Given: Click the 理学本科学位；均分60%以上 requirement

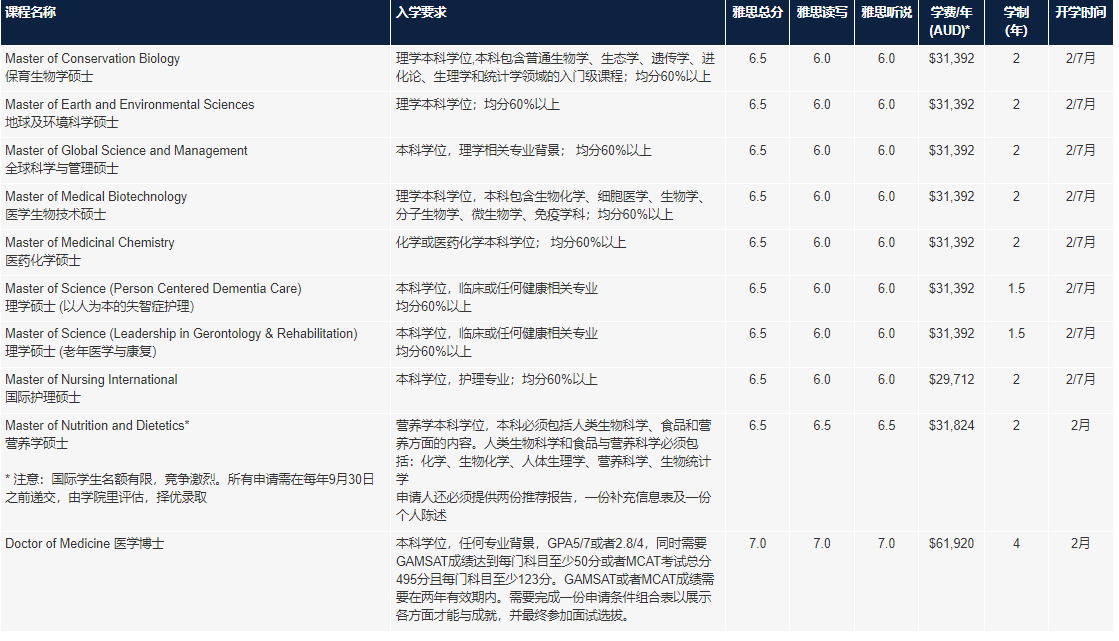Looking at the screenshot, I should 478,104.
